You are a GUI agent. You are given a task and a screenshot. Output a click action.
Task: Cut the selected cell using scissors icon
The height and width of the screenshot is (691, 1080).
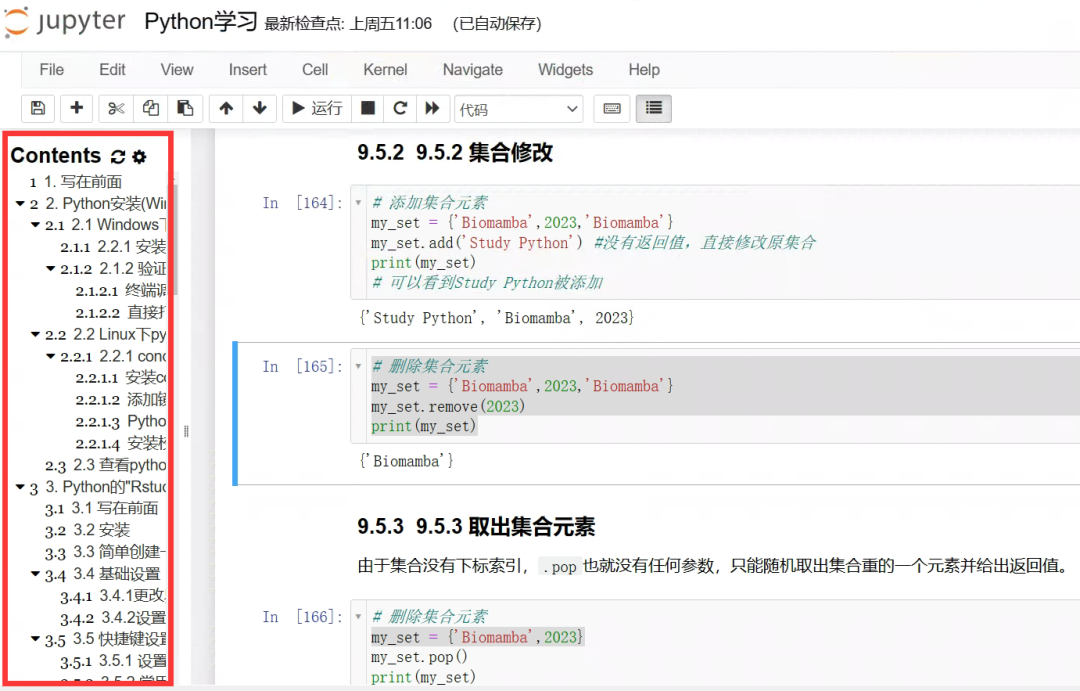117,108
